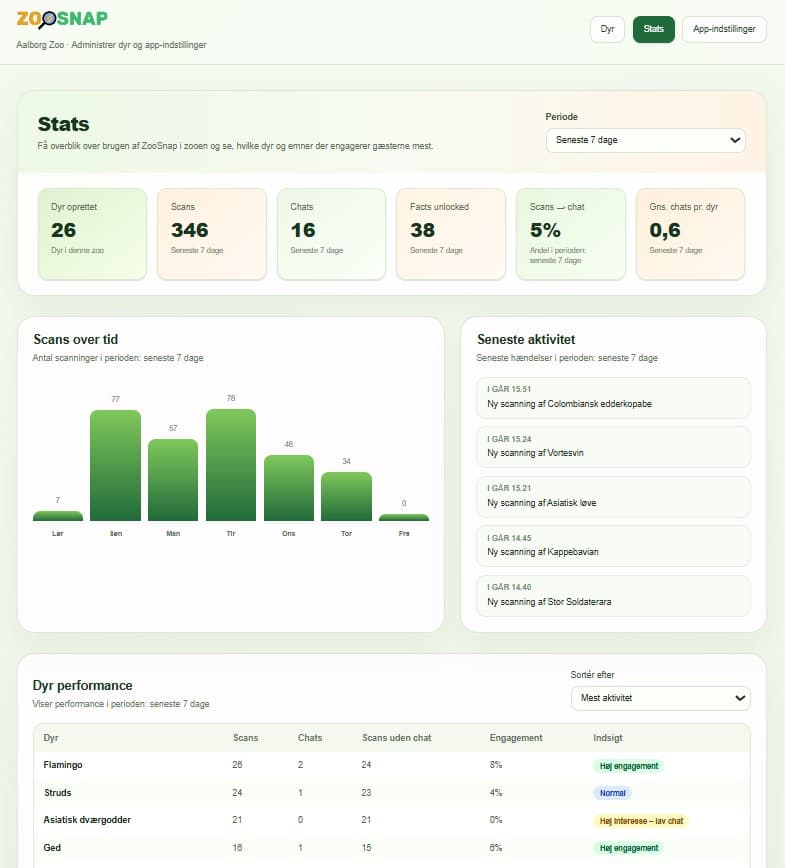
Task: Open the Dyr tab
Action: pyautogui.click(x=607, y=29)
